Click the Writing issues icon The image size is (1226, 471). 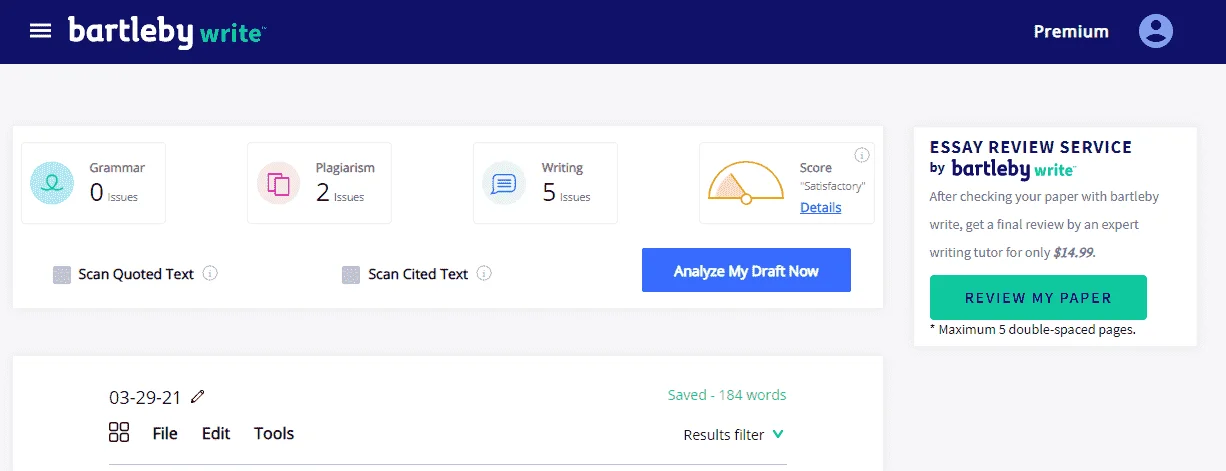(505, 183)
